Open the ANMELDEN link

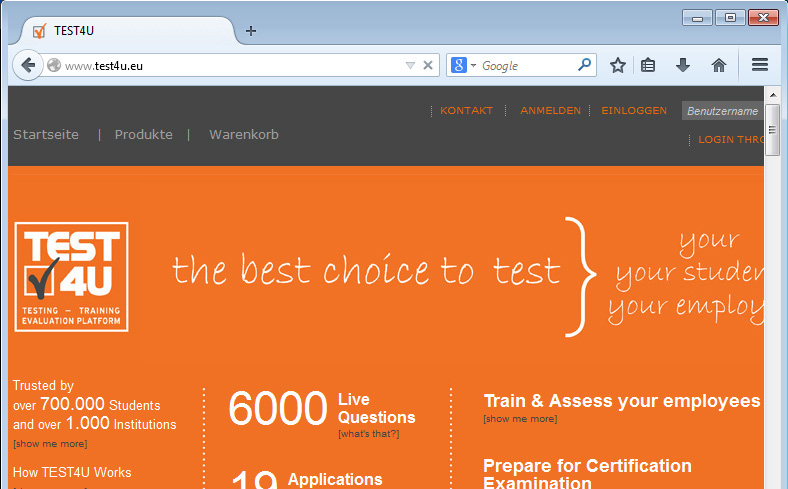point(550,111)
